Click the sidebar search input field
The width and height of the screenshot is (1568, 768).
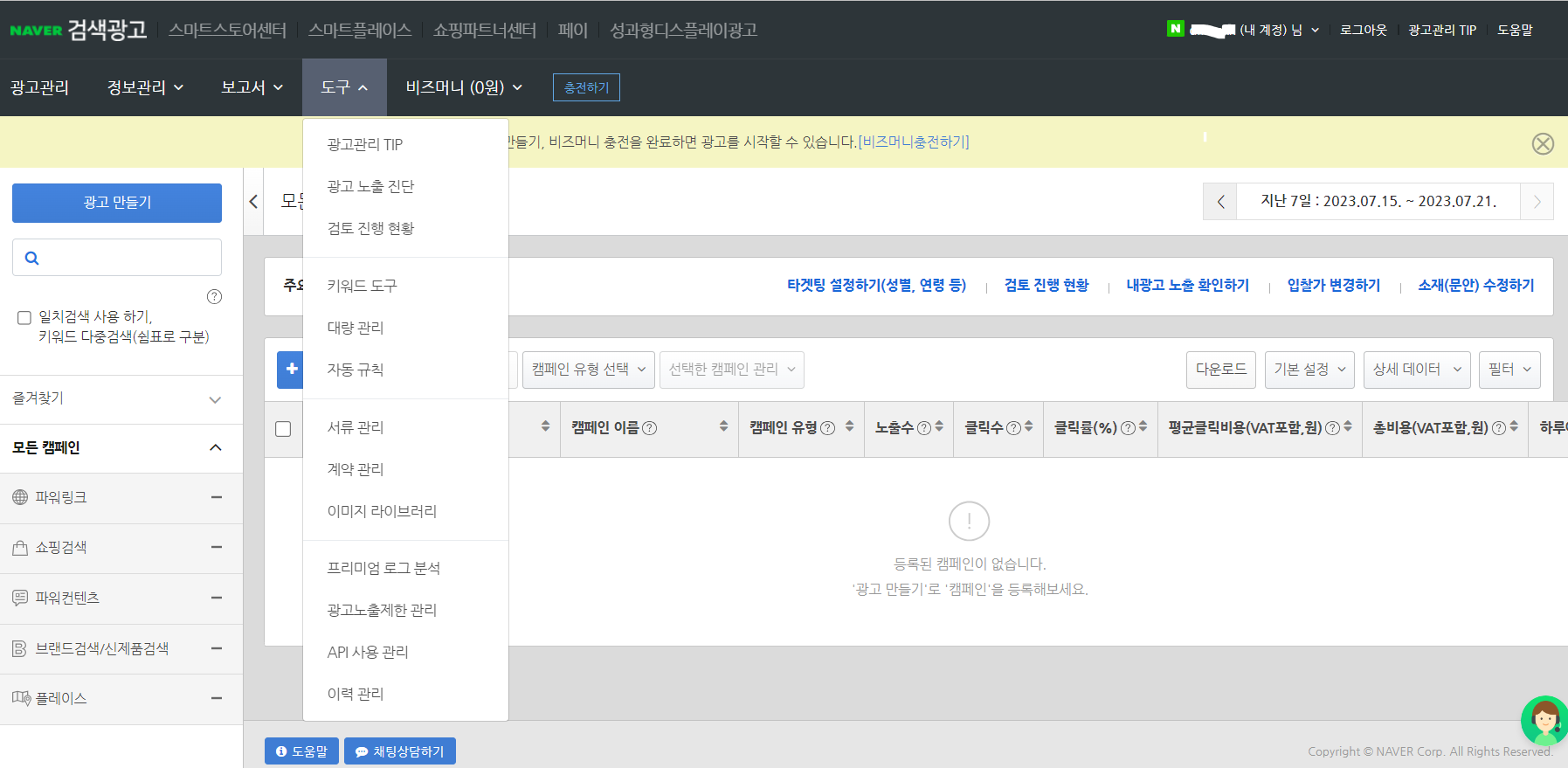117,258
